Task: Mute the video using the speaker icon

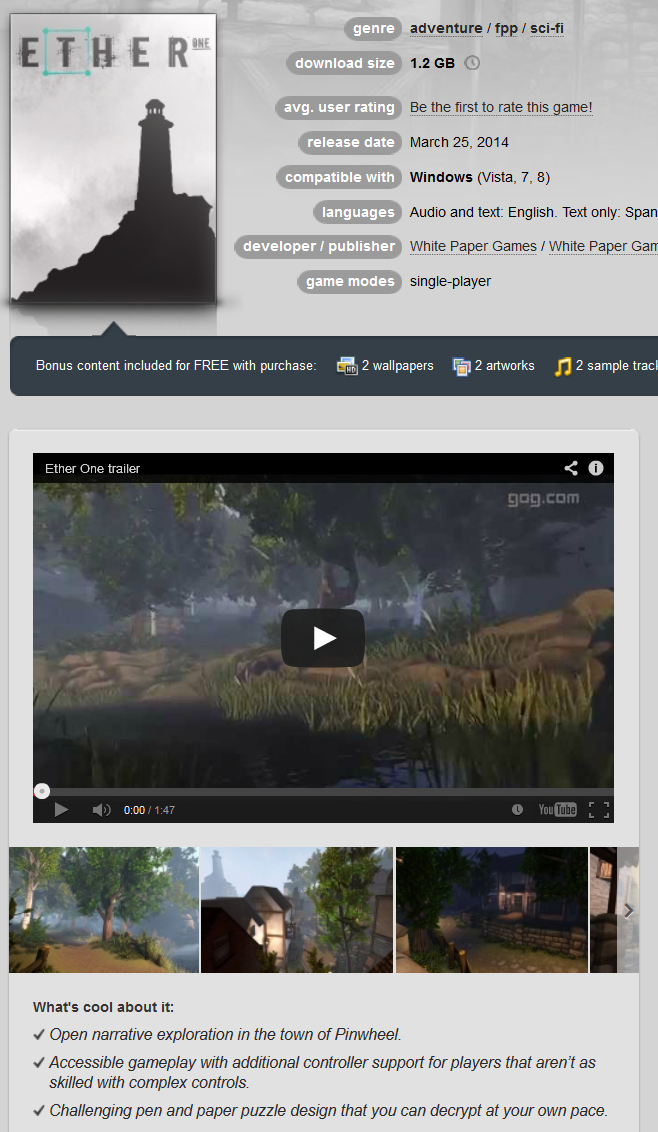Action: click(x=101, y=810)
